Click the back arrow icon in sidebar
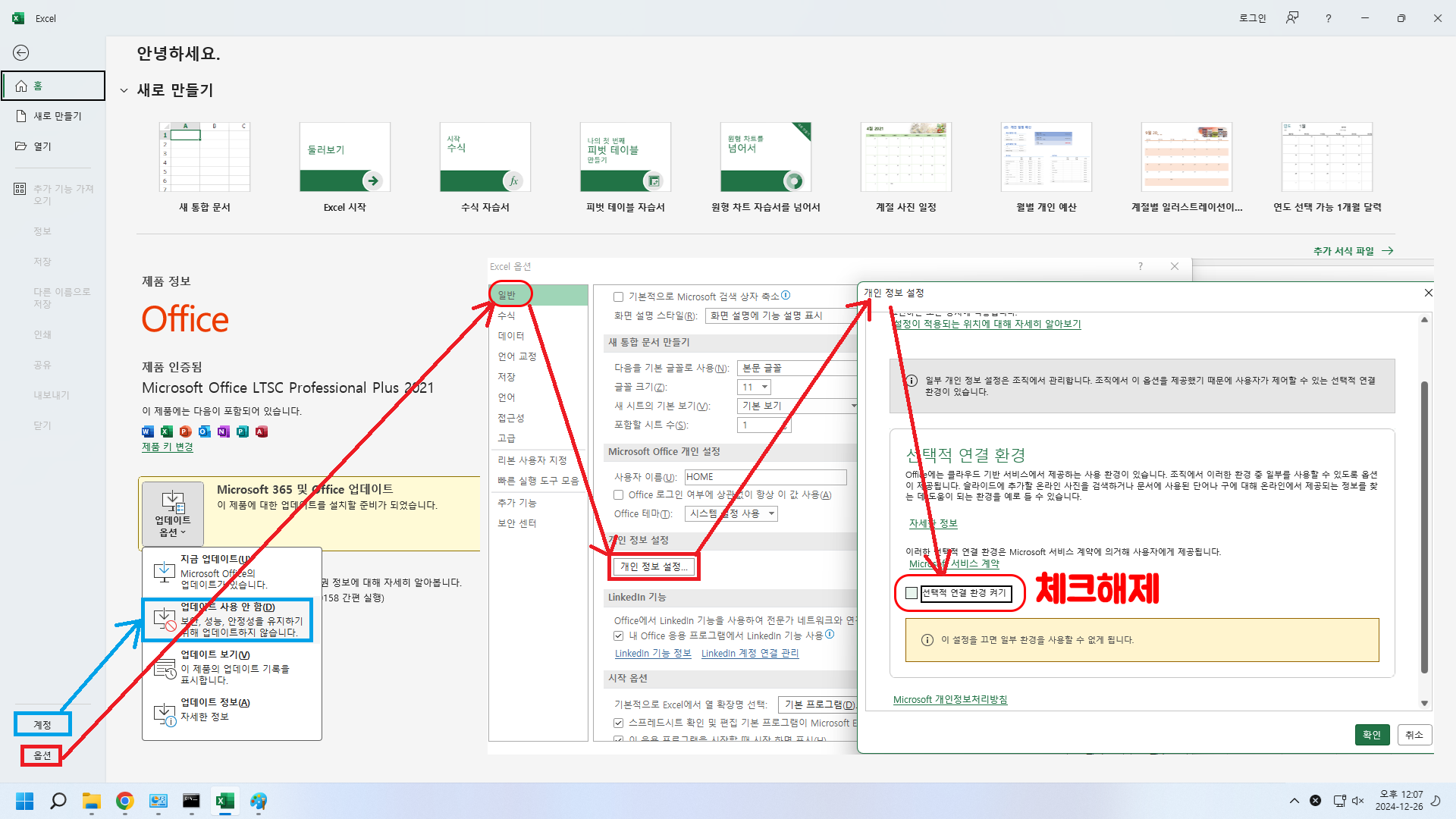 click(21, 52)
